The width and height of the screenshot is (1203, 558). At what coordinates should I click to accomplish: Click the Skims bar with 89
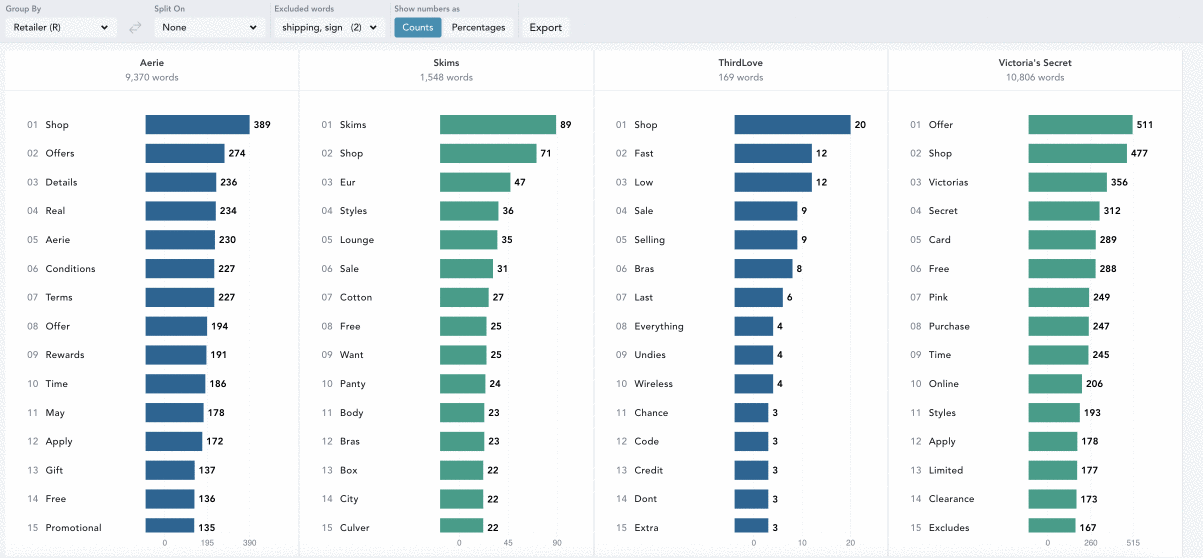[x=498, y=125]
